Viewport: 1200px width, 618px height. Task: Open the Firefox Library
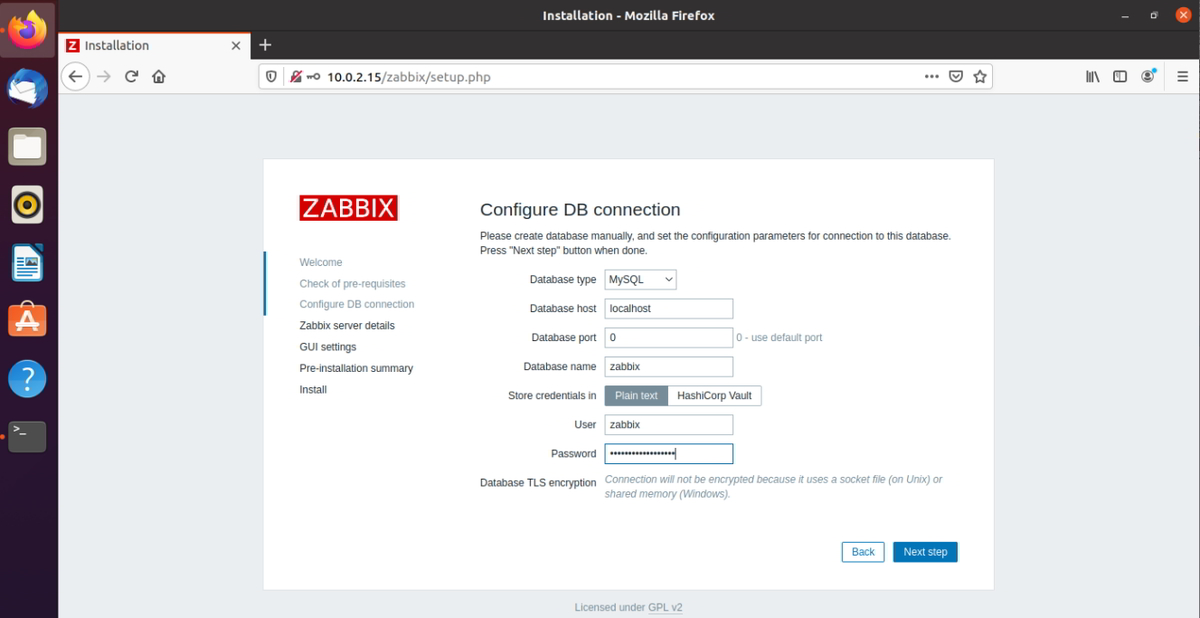(1092, 76)
